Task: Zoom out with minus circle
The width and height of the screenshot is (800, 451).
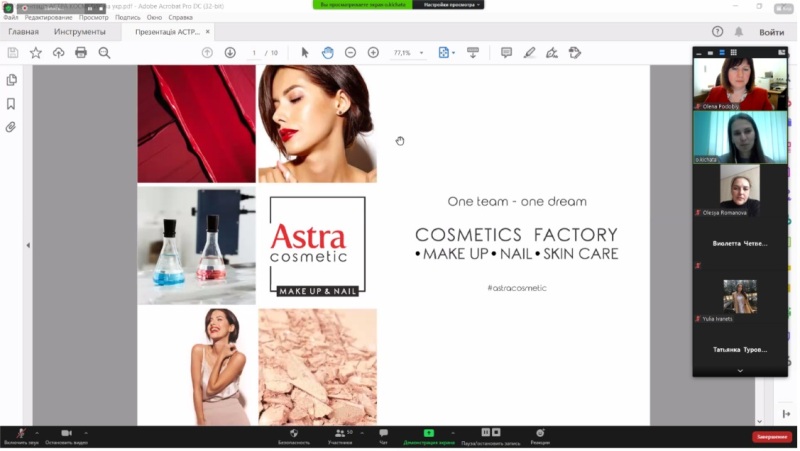Action: pyautogui.click(x=351, y=53)
